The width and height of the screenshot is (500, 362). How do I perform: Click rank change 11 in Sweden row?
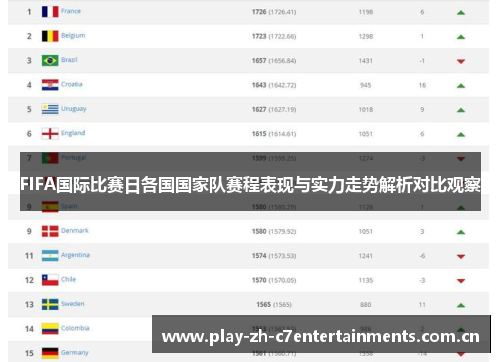point(422,305)
